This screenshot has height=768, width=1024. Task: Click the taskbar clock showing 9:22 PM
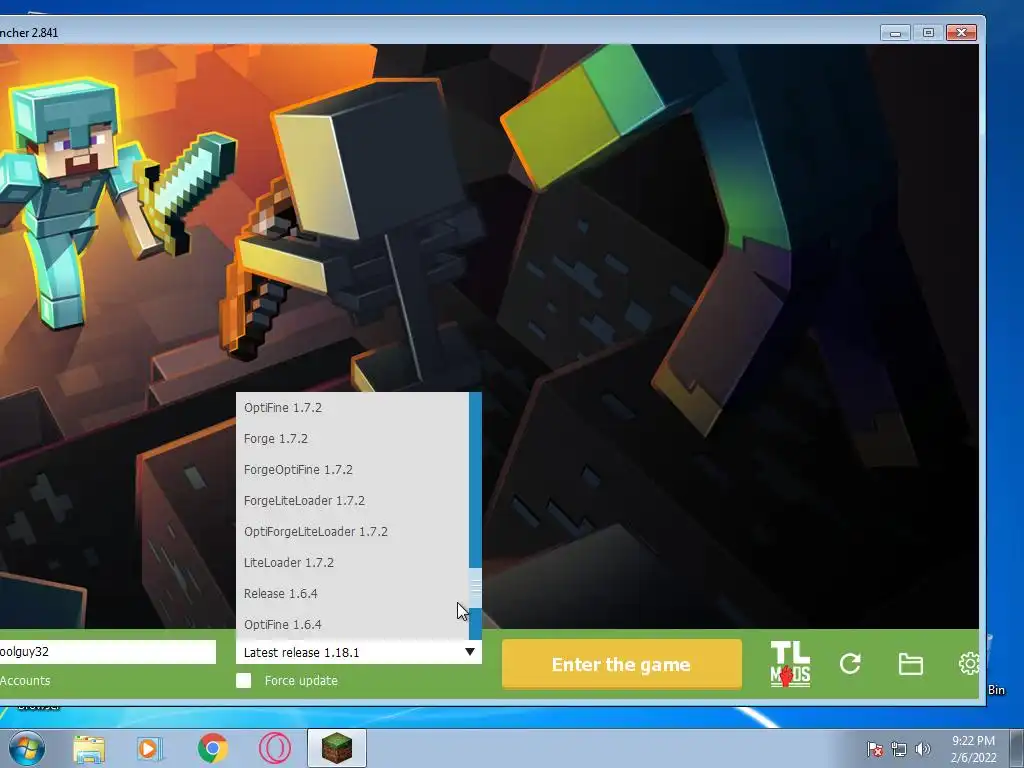[x=973, y=749]
